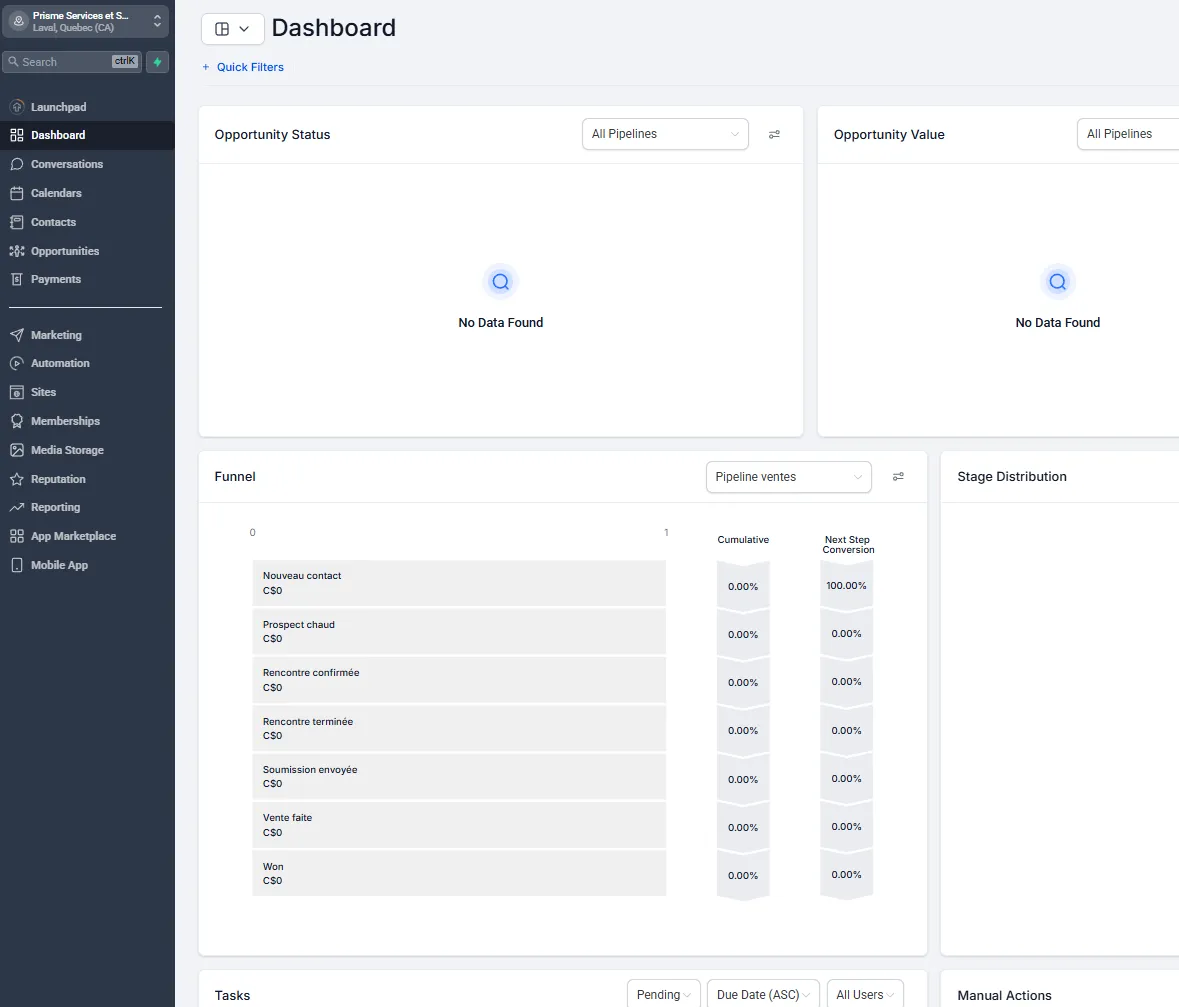Open the Due Date (ASC) sort dropdown

pyautogui.click(x=763, y=993)
